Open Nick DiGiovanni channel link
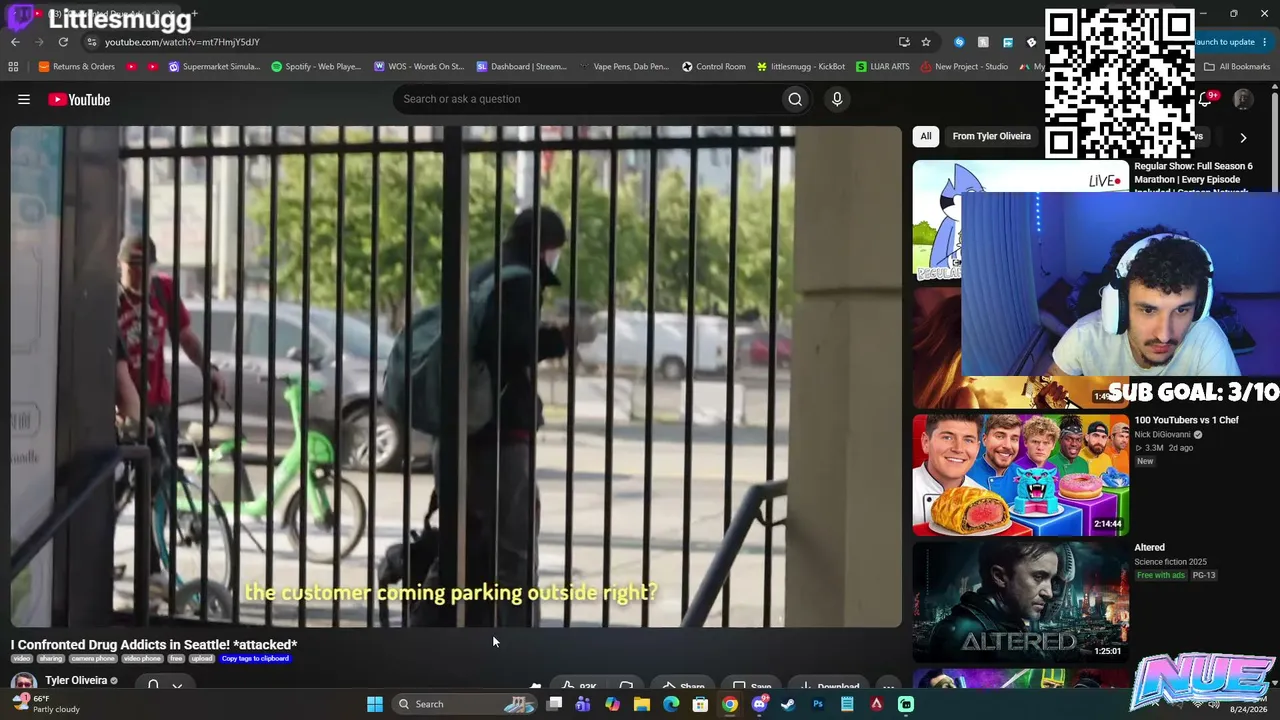This screenshot has width=1280, height=720. [1161, 435]
